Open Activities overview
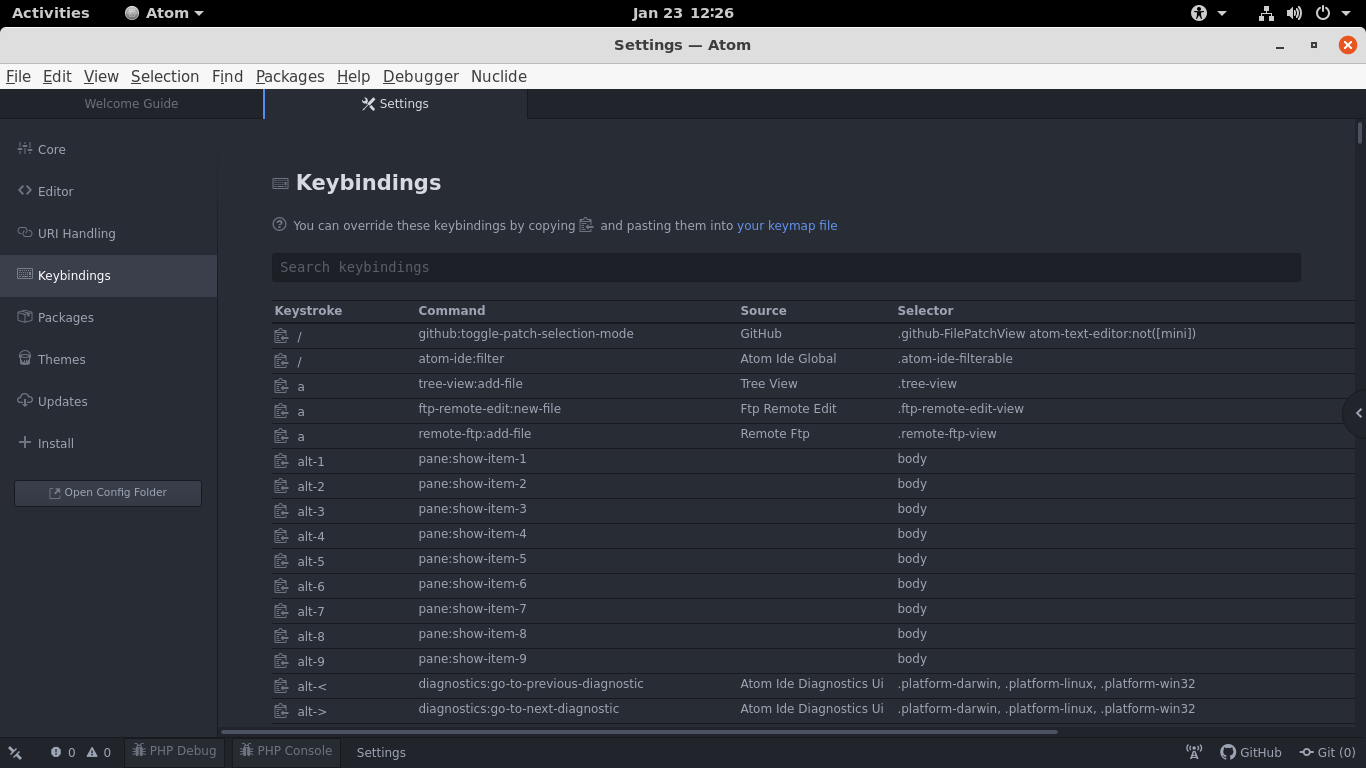Image resolution: width=1366 pixels, height=768 pixels. tap(50, 13)
